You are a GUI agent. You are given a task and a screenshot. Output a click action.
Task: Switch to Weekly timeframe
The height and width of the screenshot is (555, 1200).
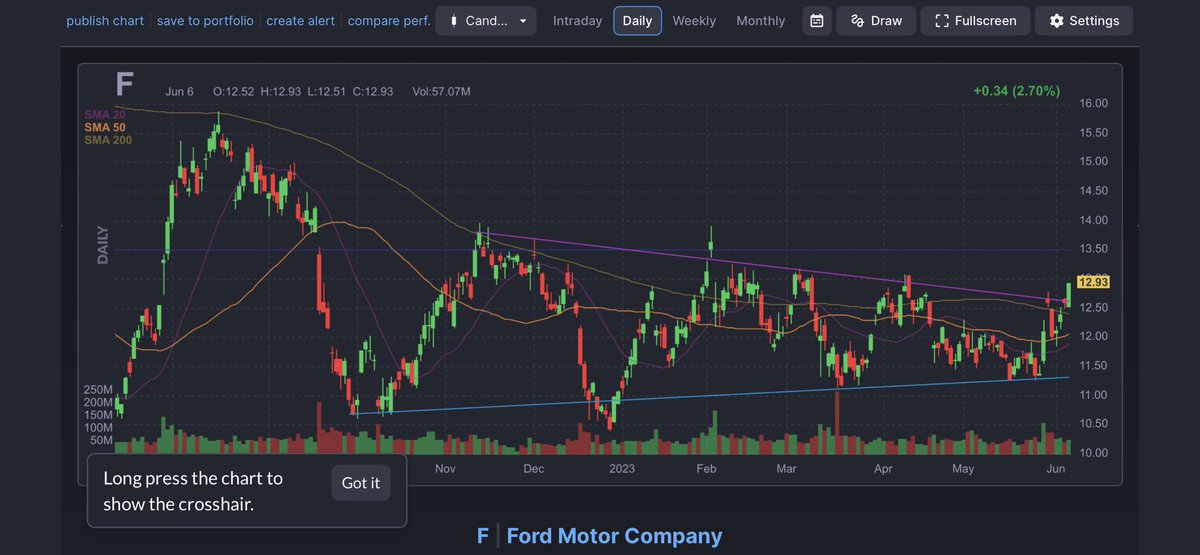pyautogui.click(x=694, y=21)
